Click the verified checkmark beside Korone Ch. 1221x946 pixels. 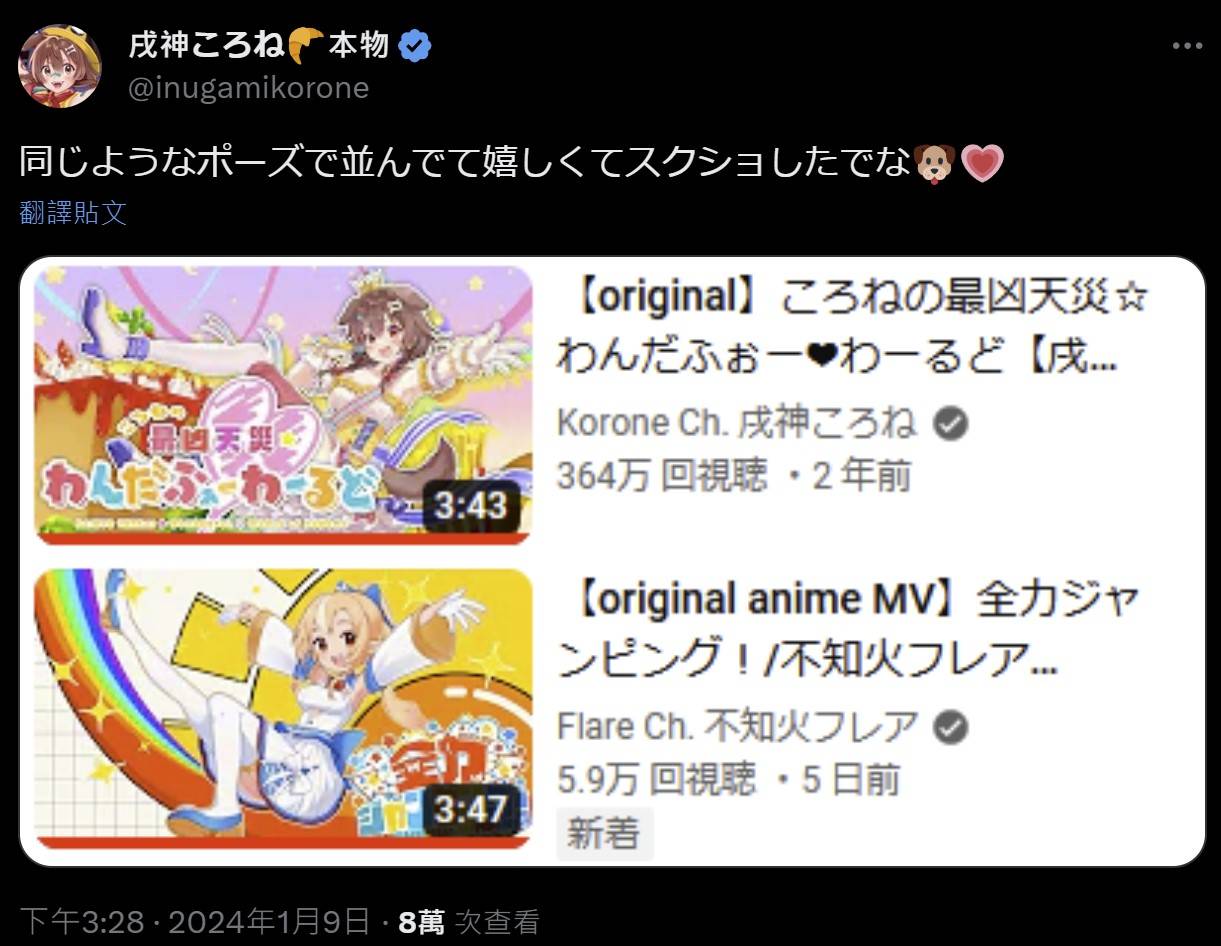click(950, 424)
